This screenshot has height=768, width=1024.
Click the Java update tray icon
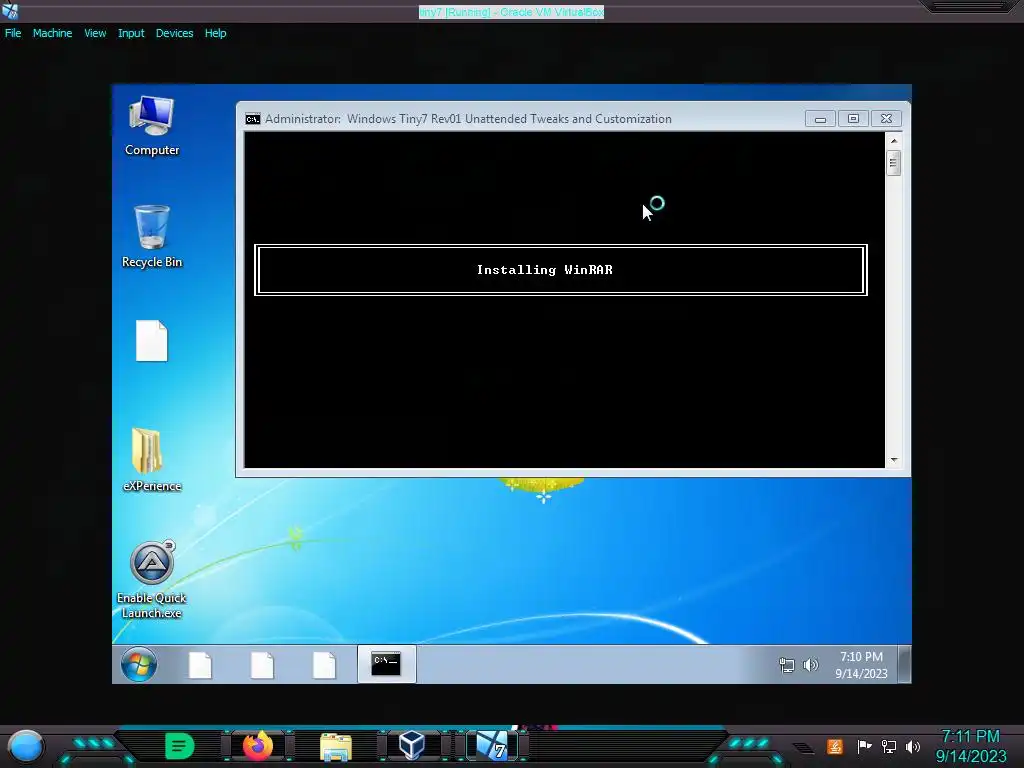[x=835, y=746]
